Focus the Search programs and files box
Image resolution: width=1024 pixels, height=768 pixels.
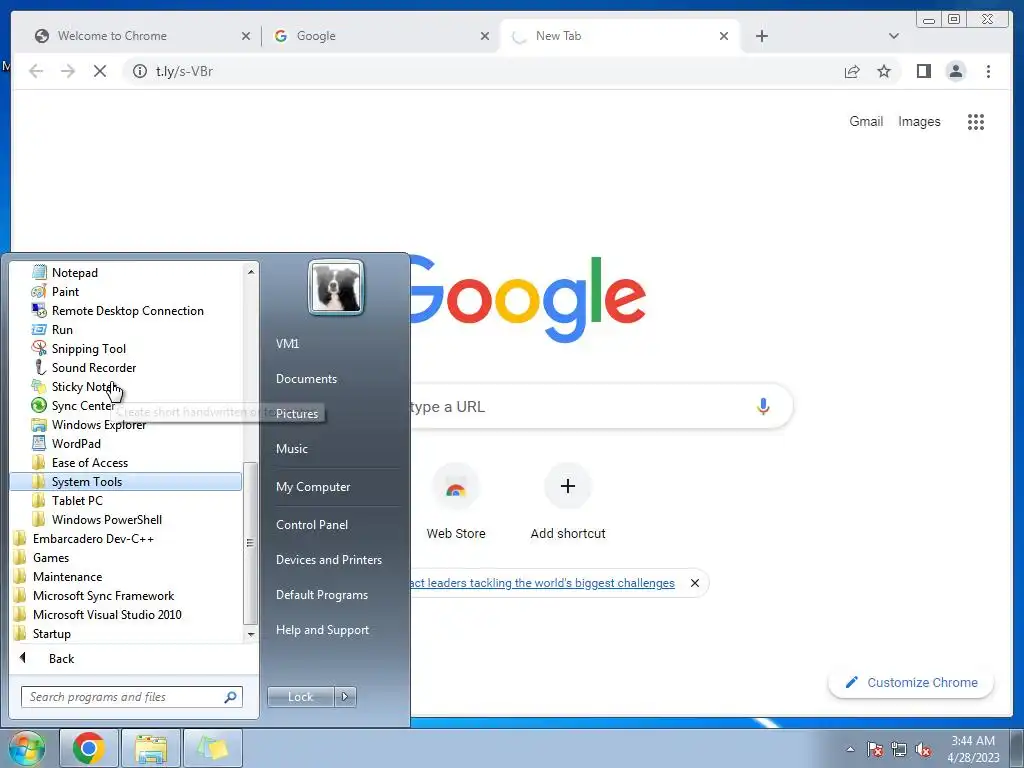coord(131,697)
